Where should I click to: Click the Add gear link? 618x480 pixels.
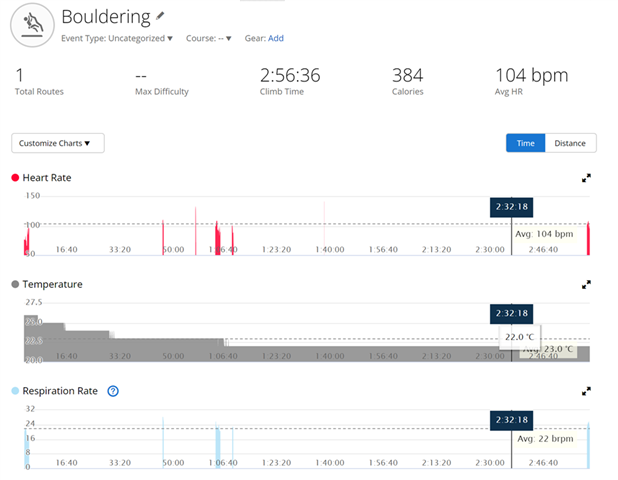(276, 39)
